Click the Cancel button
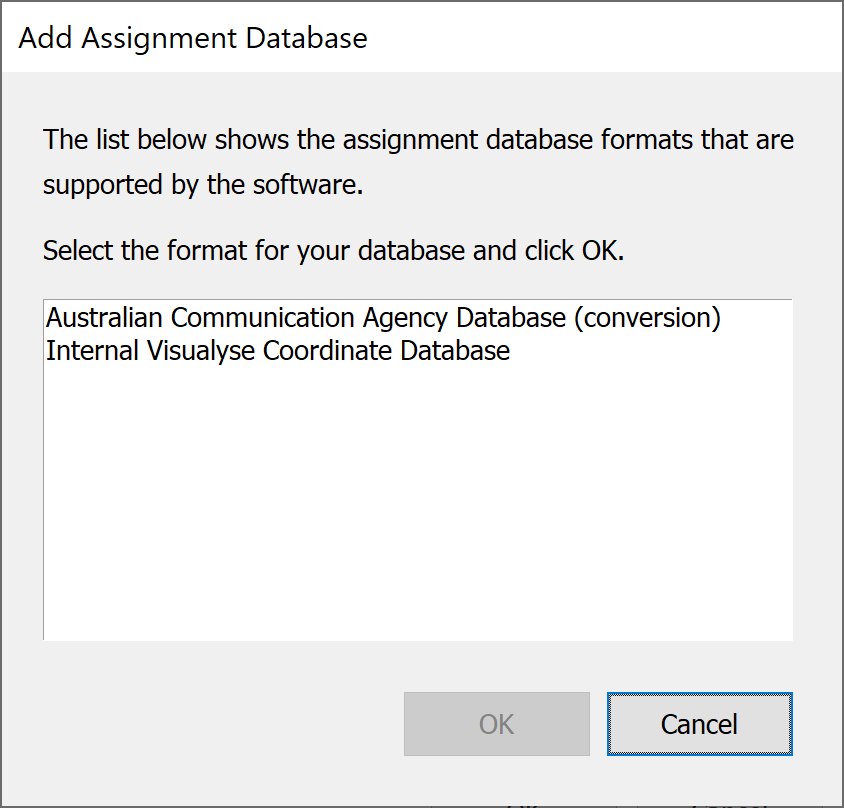Screen dimensions: 844x808 coord(699,724)
